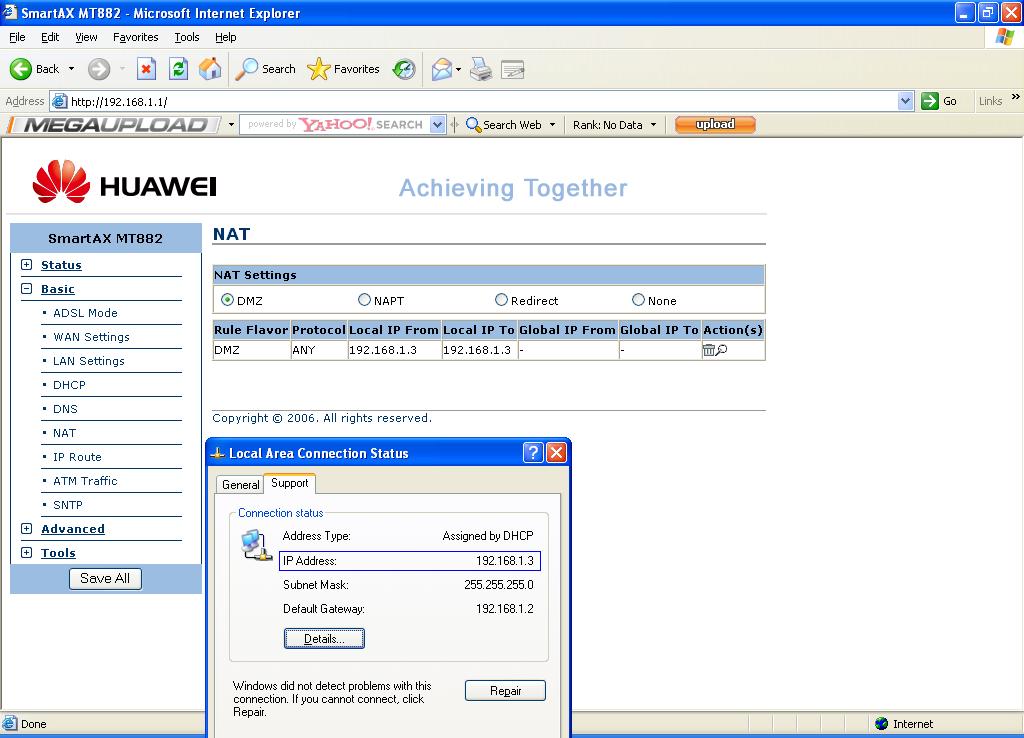
Task: Switch to the General tab
Action: pos(240,484)
